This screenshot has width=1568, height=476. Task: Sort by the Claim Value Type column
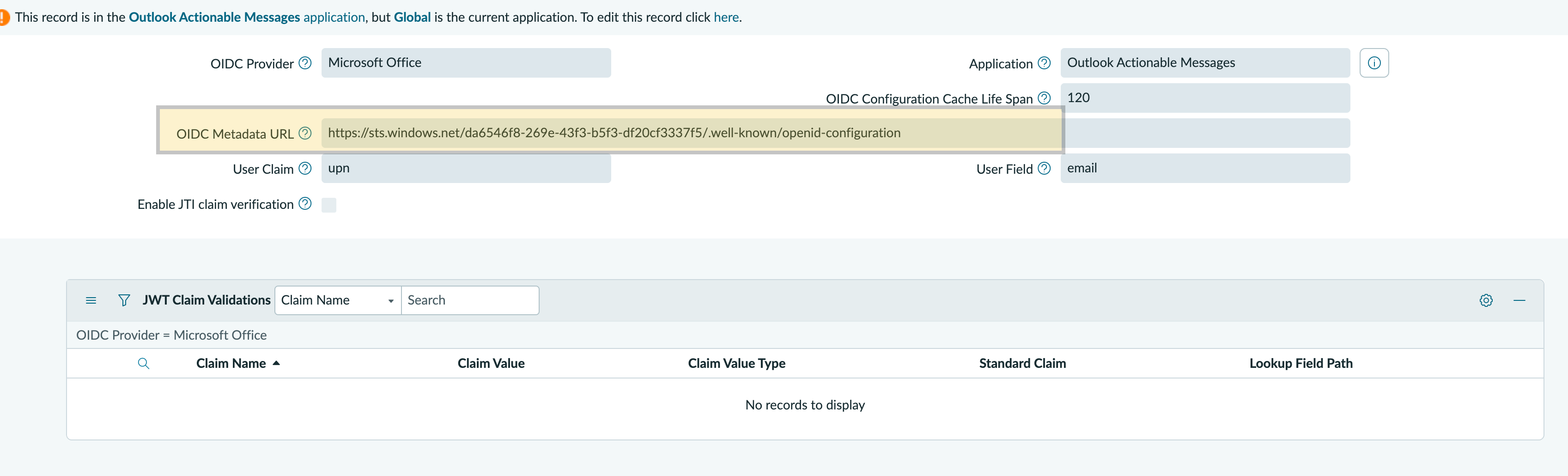point(736,363)
